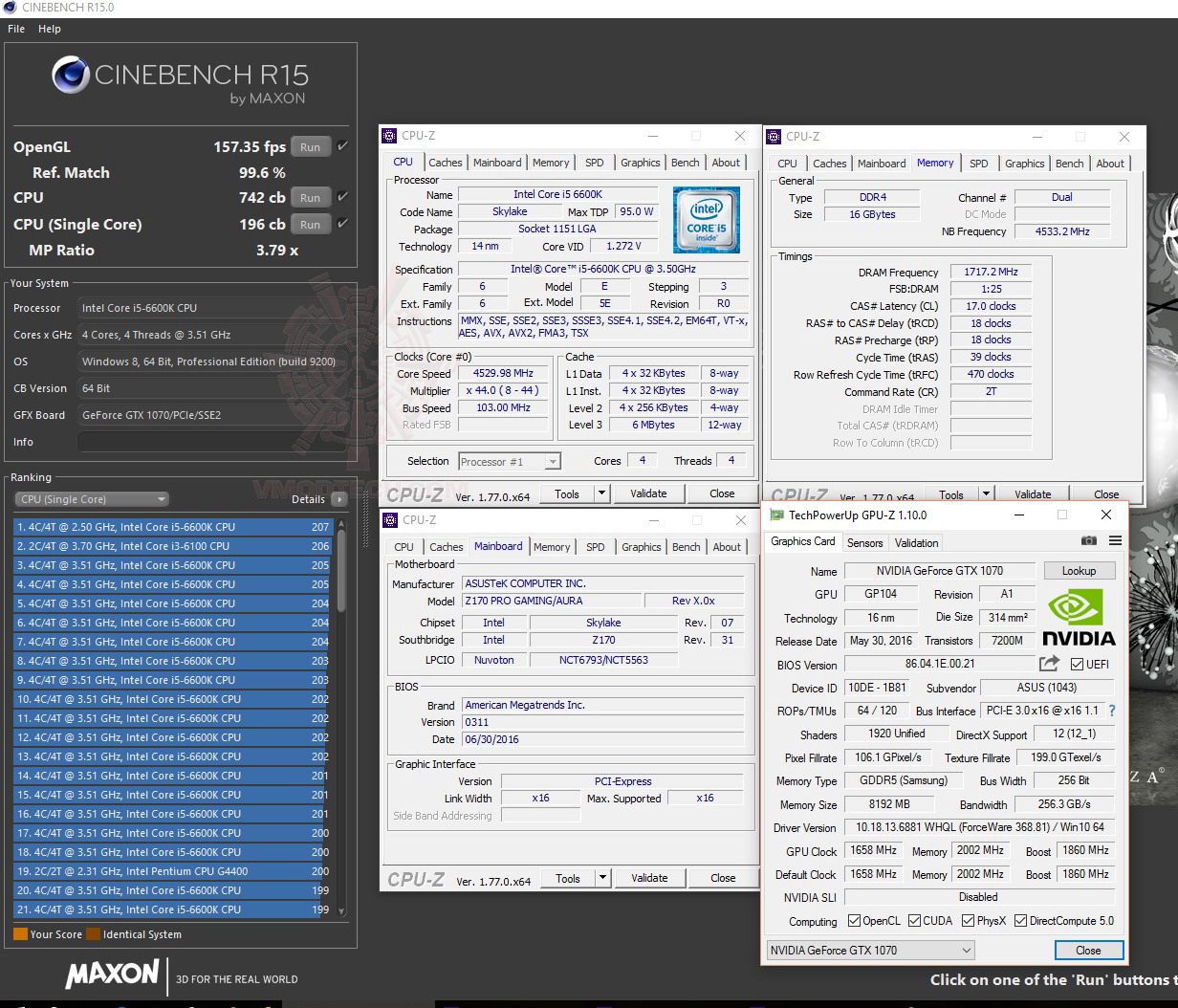This screenshot has width=1178, height=1008.
Task: Click the BIOS Version field 86.04.1E.00.21
Action: pos(940,664)
